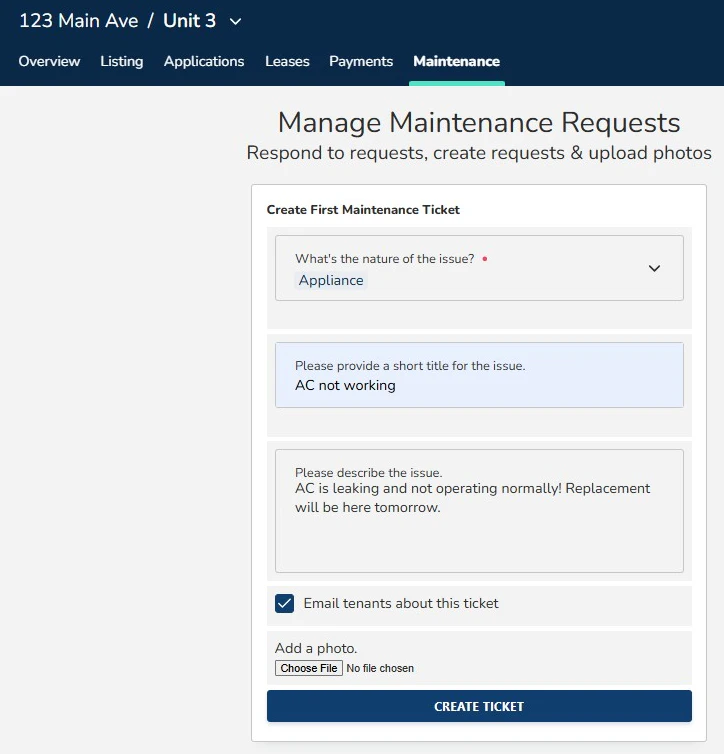Click the Create First Maintenance Ticket heading
Screen dimensions: 724x754
pyautogui.click(x=363, y=210)
